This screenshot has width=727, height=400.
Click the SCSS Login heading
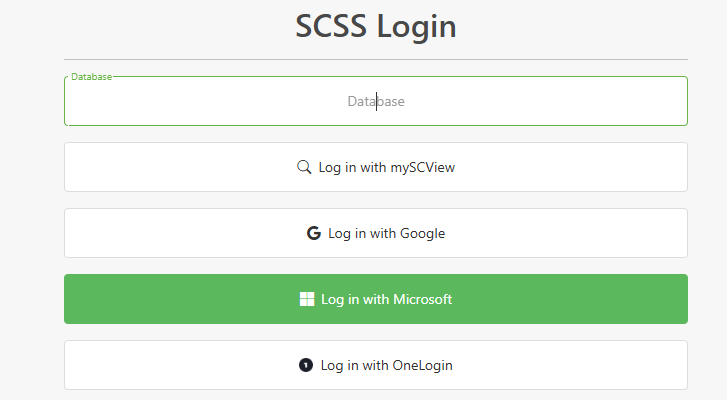click(376, 26)
